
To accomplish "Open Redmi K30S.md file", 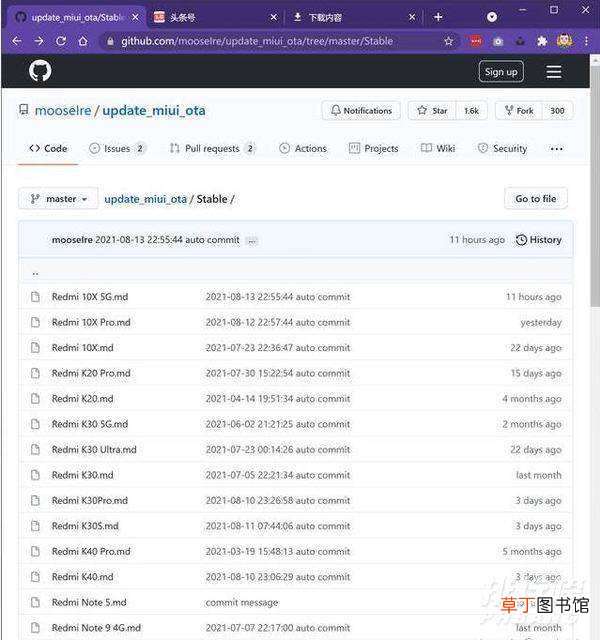I will (x=85, y=526).
